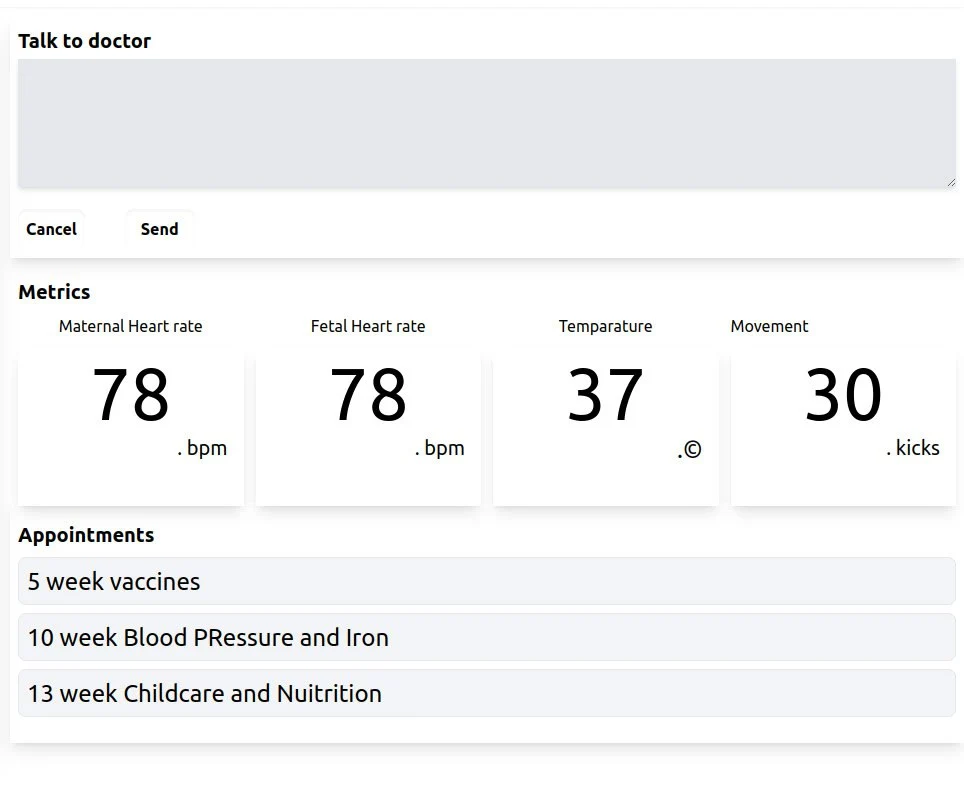Select 10 week Blood PRessure and Iron
Image resolution: width=964 pixels, height=804 pixels.
coord(487,637)
